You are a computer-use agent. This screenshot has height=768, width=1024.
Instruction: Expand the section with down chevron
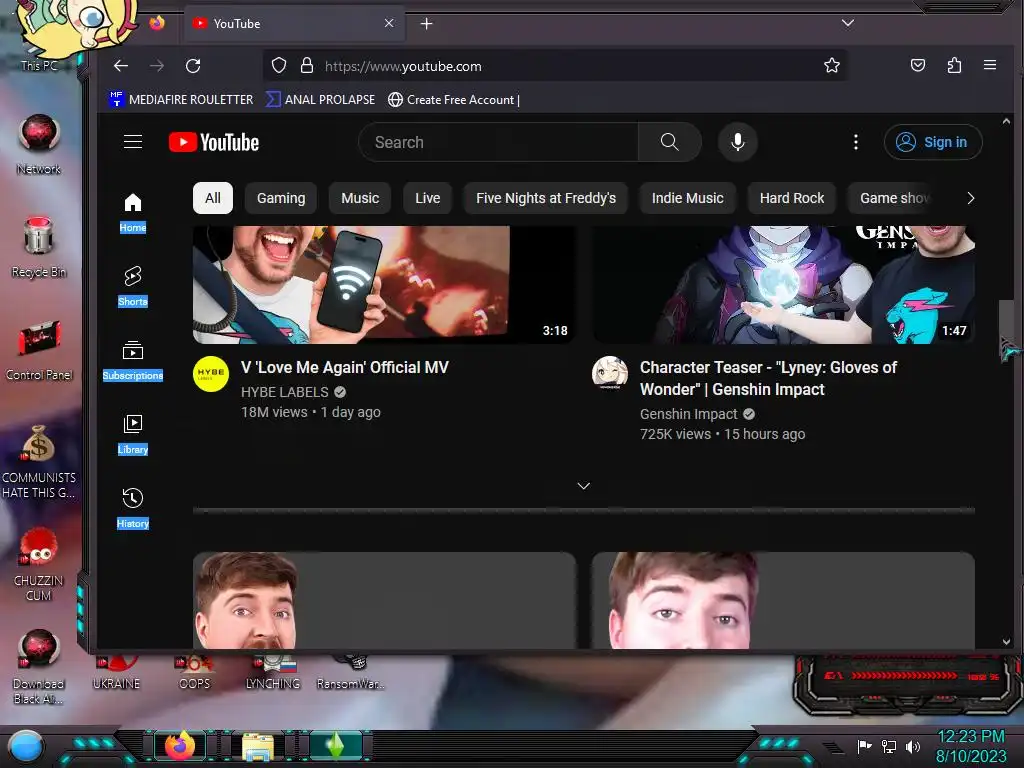pos(584,486)
